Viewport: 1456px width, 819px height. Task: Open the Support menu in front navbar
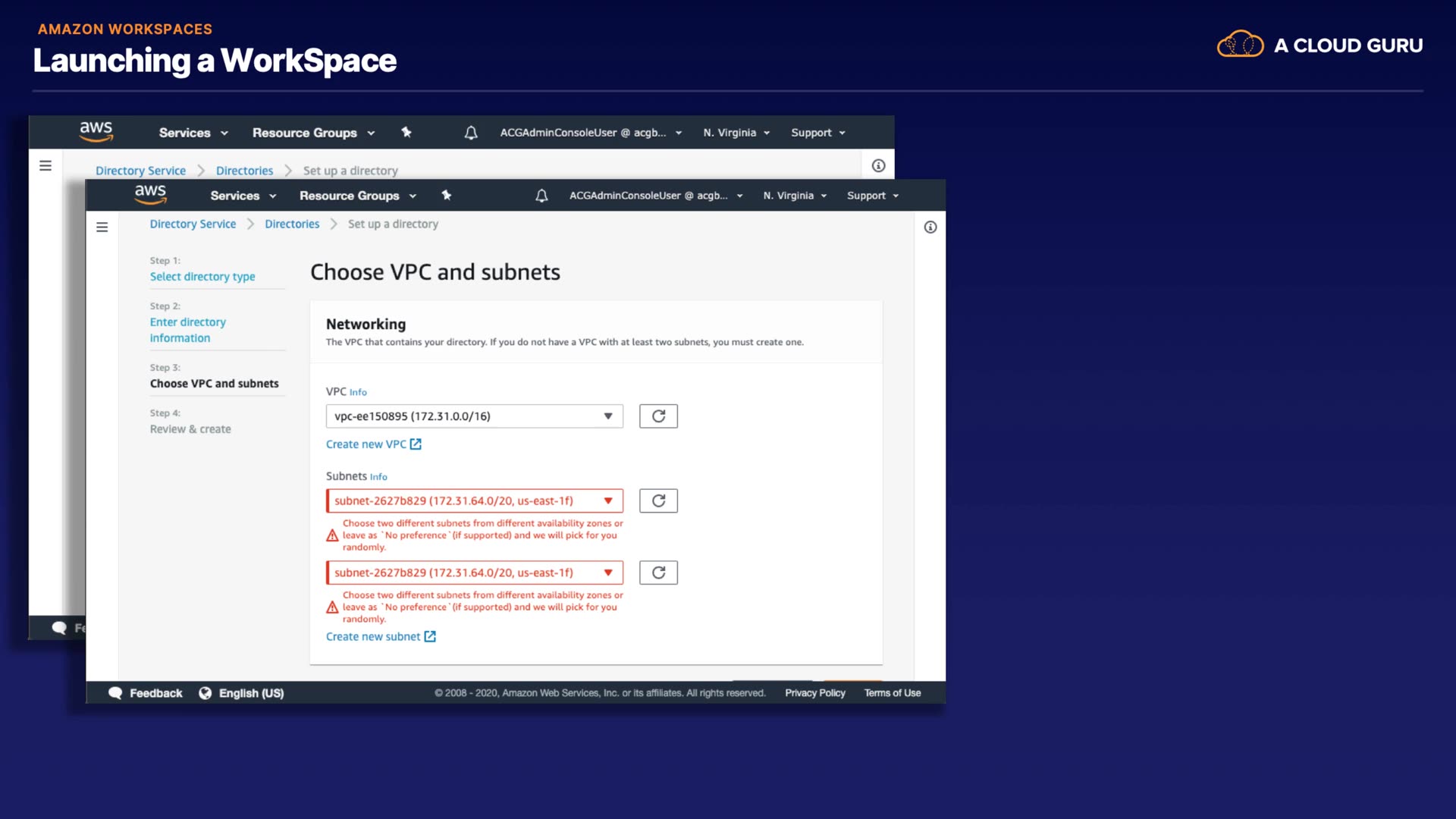tap(872, 196)
